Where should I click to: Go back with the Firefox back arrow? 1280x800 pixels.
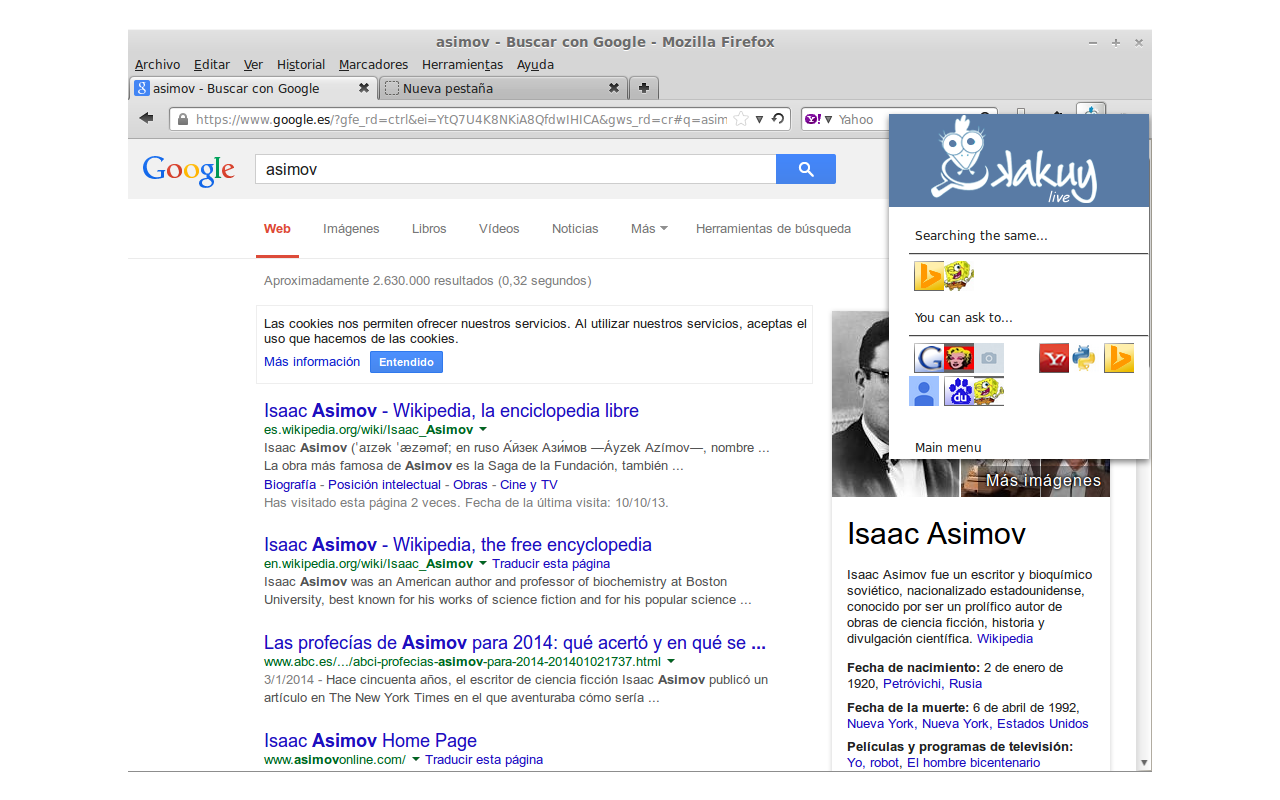click(146, 118)
